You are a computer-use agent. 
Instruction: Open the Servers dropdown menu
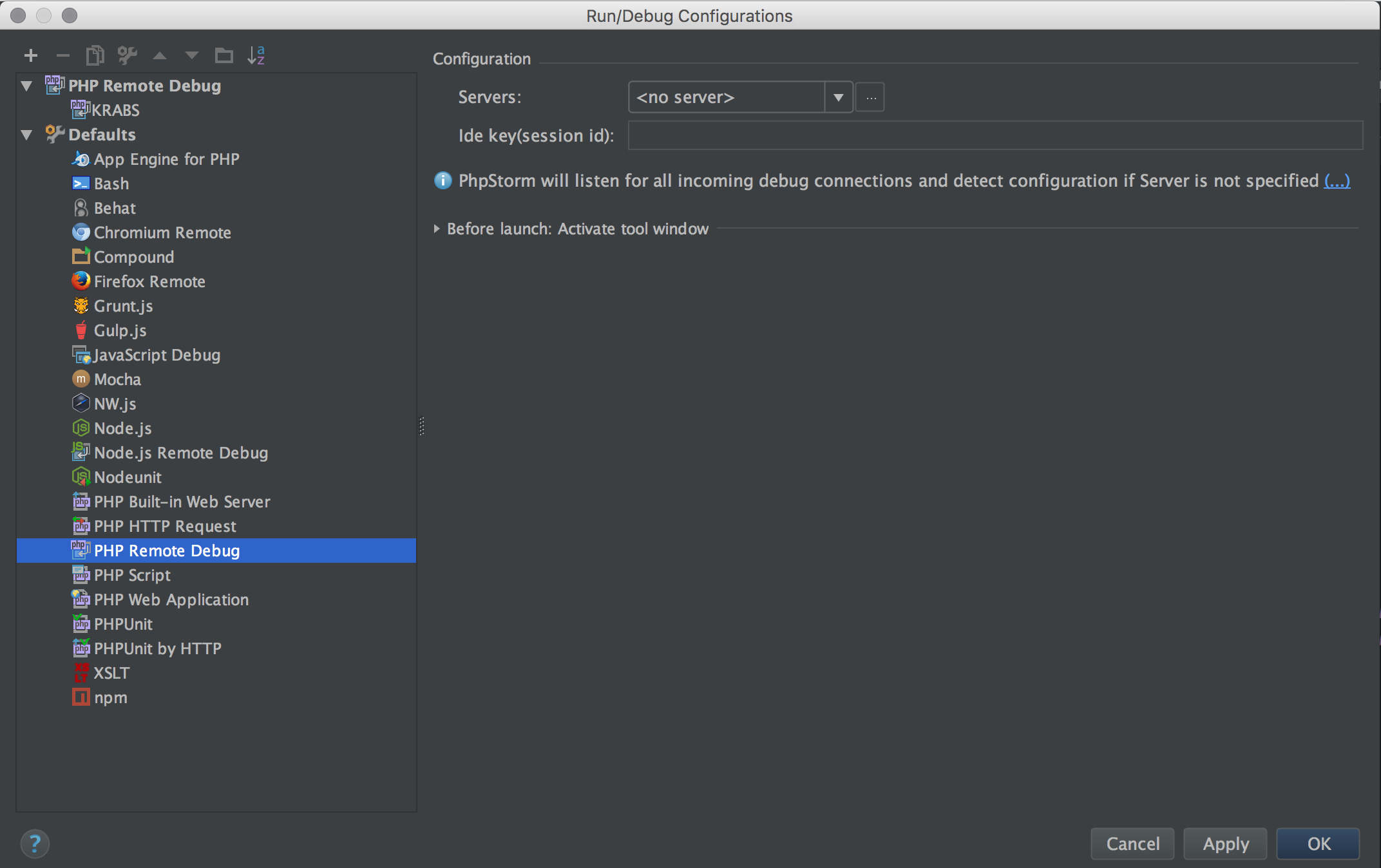pyautogui.click(x=840, y=97)
